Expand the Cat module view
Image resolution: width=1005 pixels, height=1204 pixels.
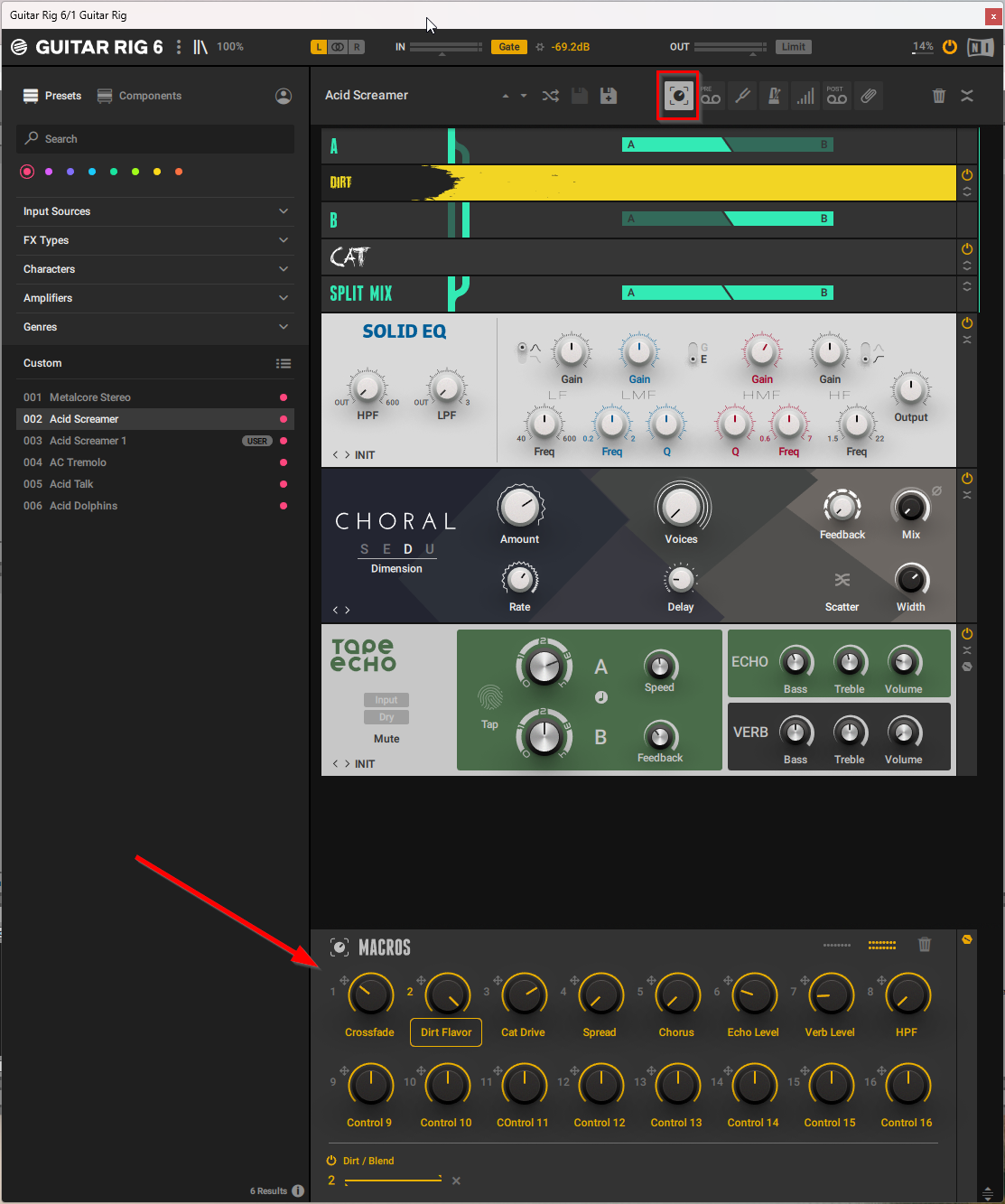(967, 266)
